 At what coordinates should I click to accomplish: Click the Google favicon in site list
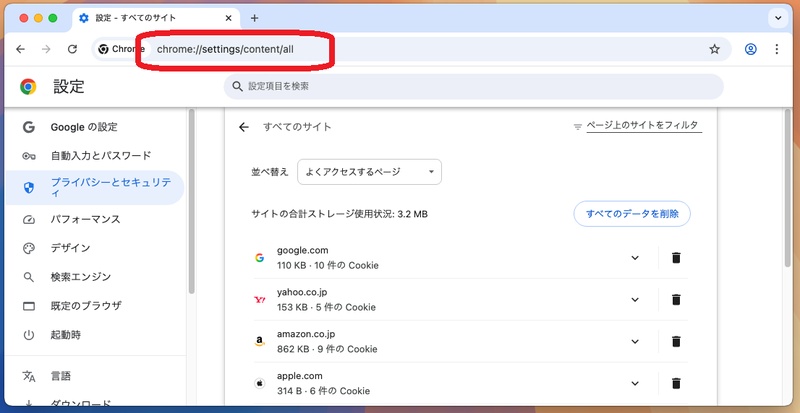pyautogui.click(x=260, y=258)
